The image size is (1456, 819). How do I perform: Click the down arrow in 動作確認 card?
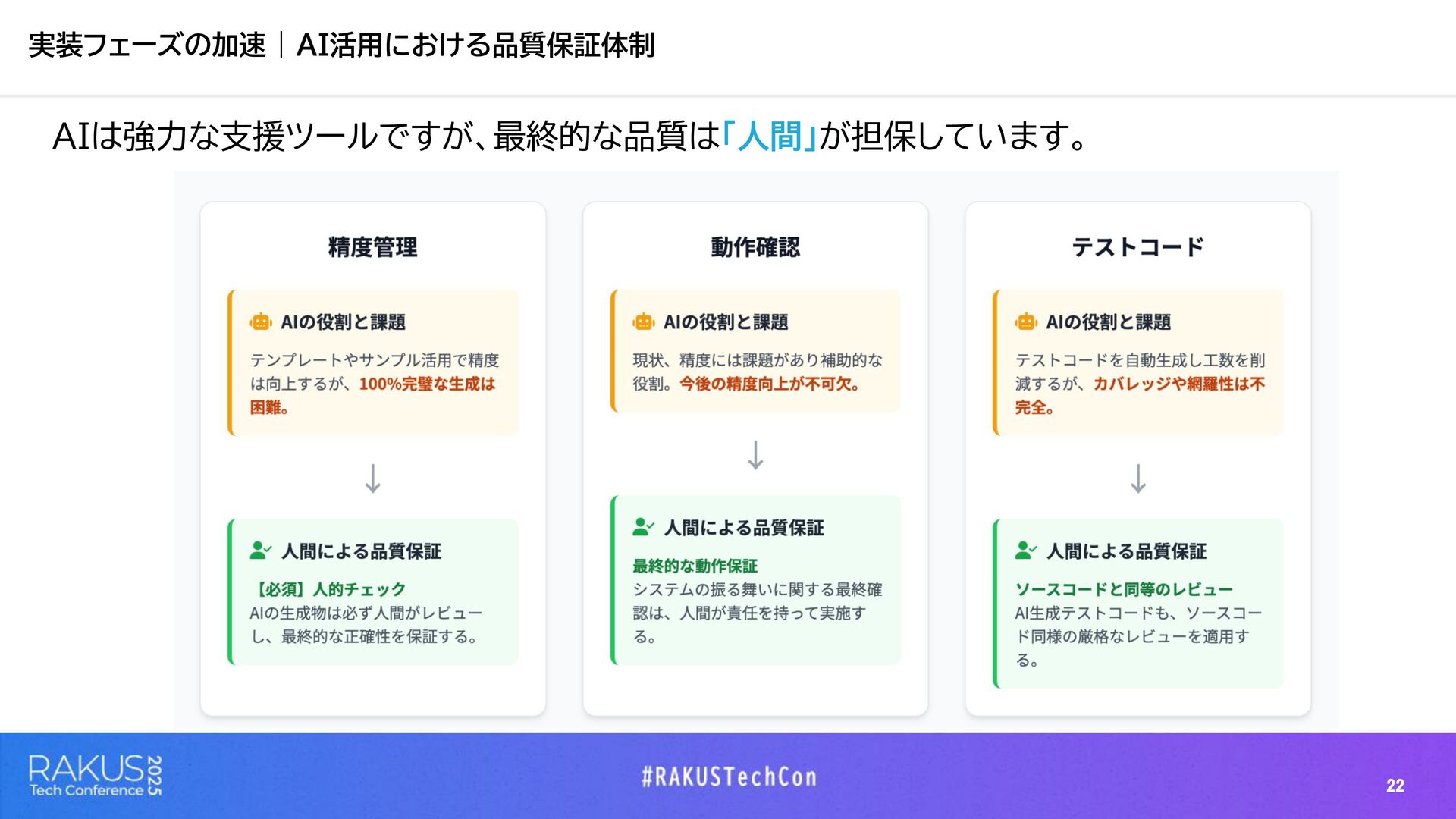755,455
